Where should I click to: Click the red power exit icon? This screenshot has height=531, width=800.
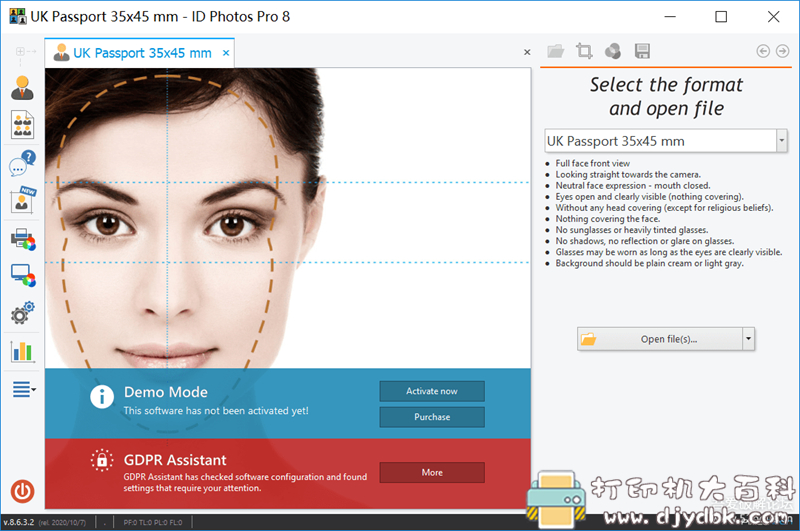(22, 491)
